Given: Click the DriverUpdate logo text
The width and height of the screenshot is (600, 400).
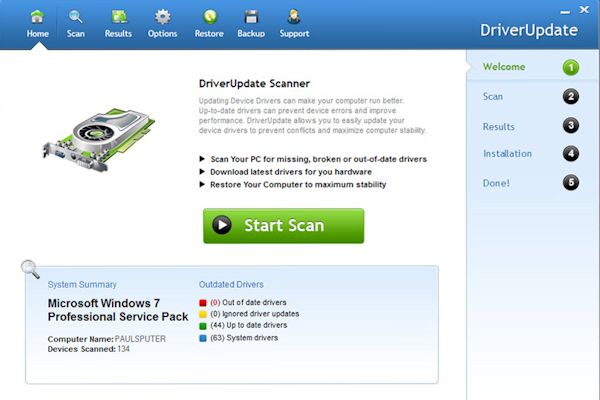Looking at the screenshot, I should click(529, 30).
